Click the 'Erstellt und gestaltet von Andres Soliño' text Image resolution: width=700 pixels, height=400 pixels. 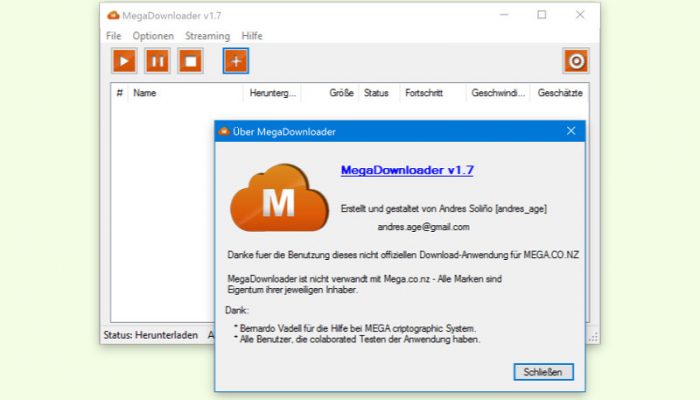[444, 208]
